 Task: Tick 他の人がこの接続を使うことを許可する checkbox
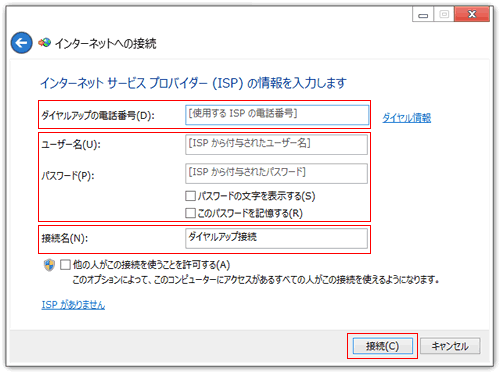[x=65, y=265]
